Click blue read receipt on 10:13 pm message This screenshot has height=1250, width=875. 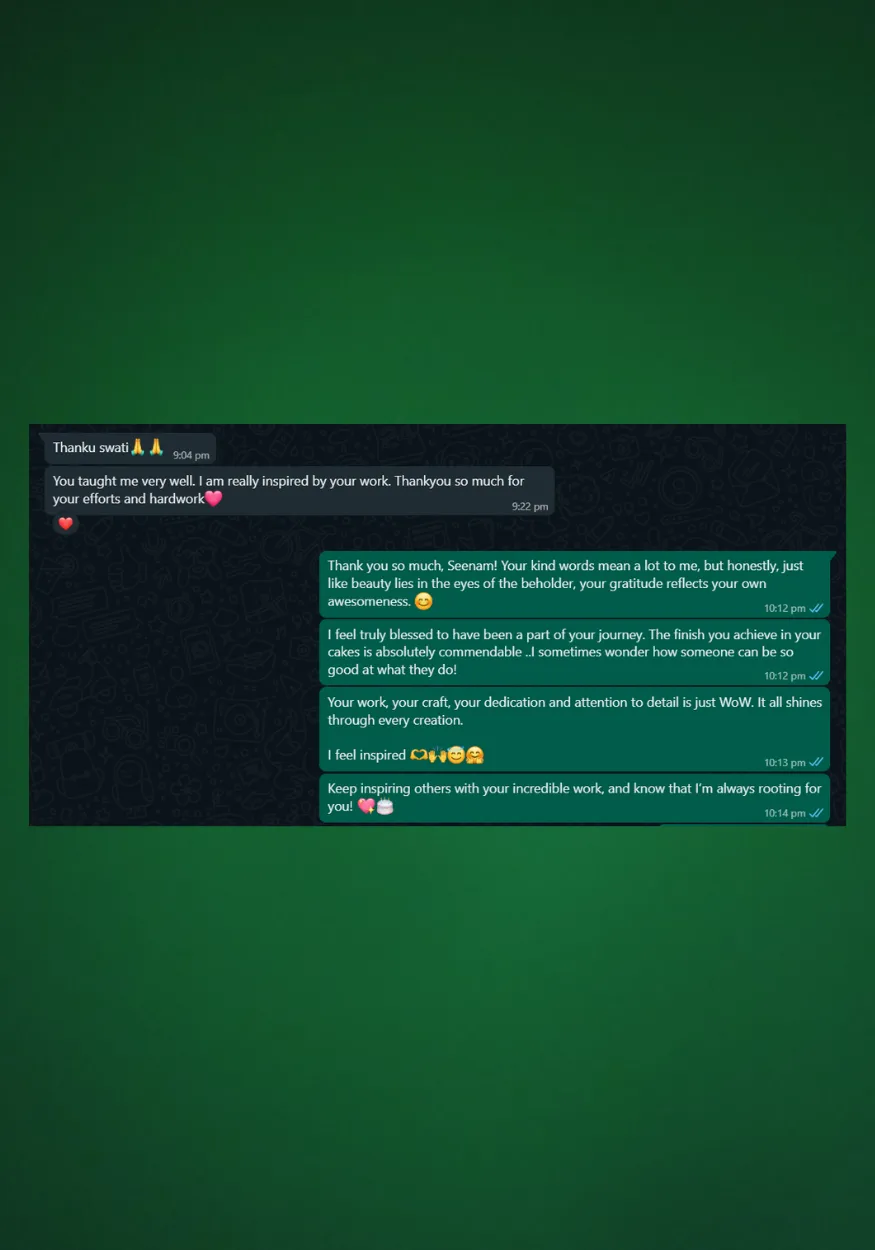point(816,762)
